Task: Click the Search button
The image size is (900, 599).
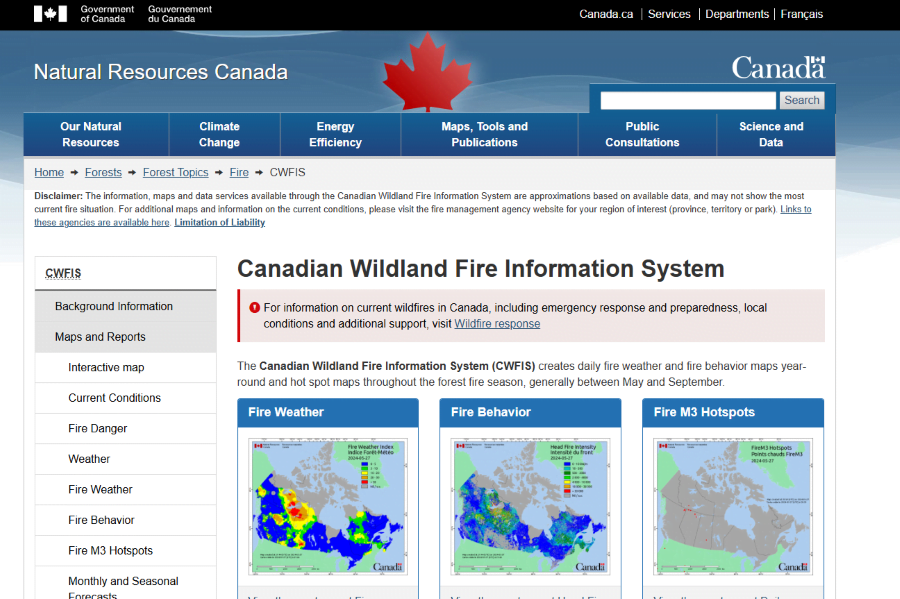Action: click(802, 100)
